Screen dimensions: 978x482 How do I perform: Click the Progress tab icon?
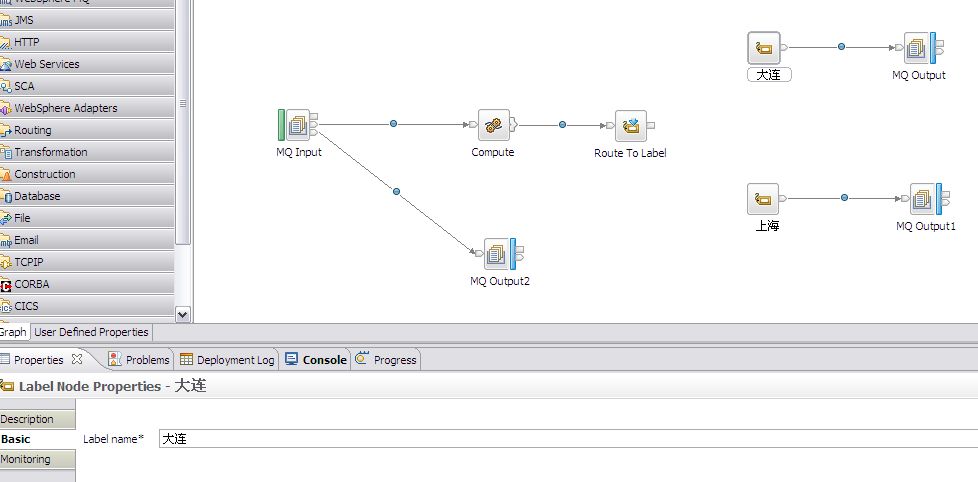point(362,359)
